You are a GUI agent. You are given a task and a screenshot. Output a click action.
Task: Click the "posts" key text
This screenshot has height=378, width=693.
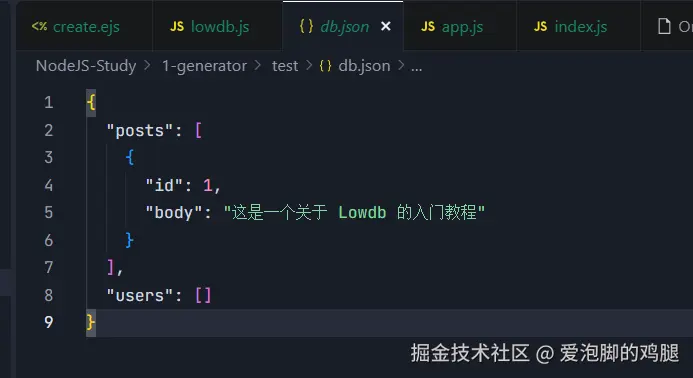tap(140, 130)
